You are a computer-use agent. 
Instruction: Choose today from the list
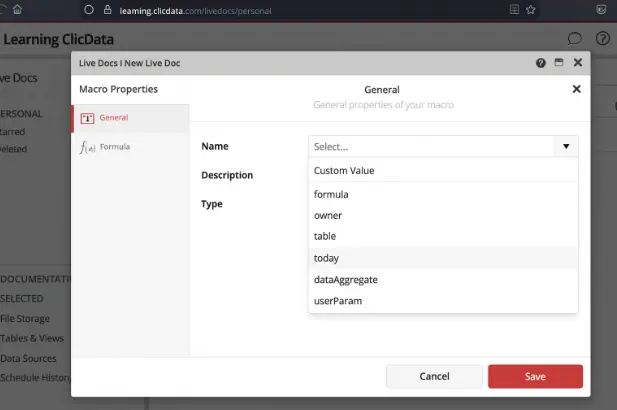pyautogui.click(x=443, y=258)
